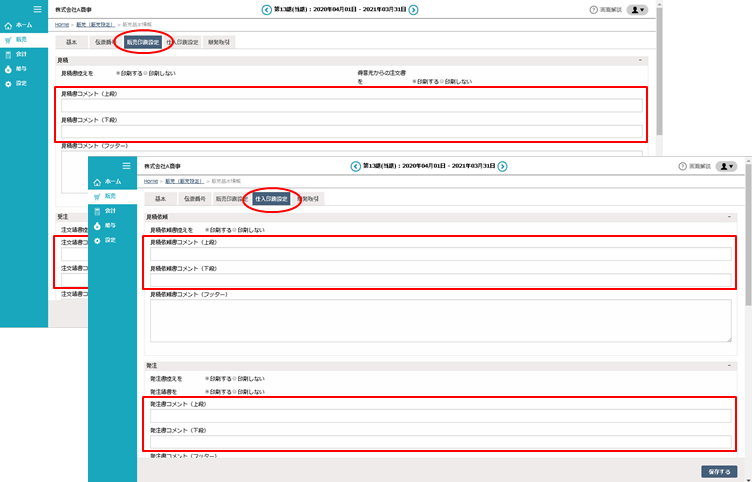Open 給与 in the front window sidebar
The image size is (752, 482).
pos(107,226)
